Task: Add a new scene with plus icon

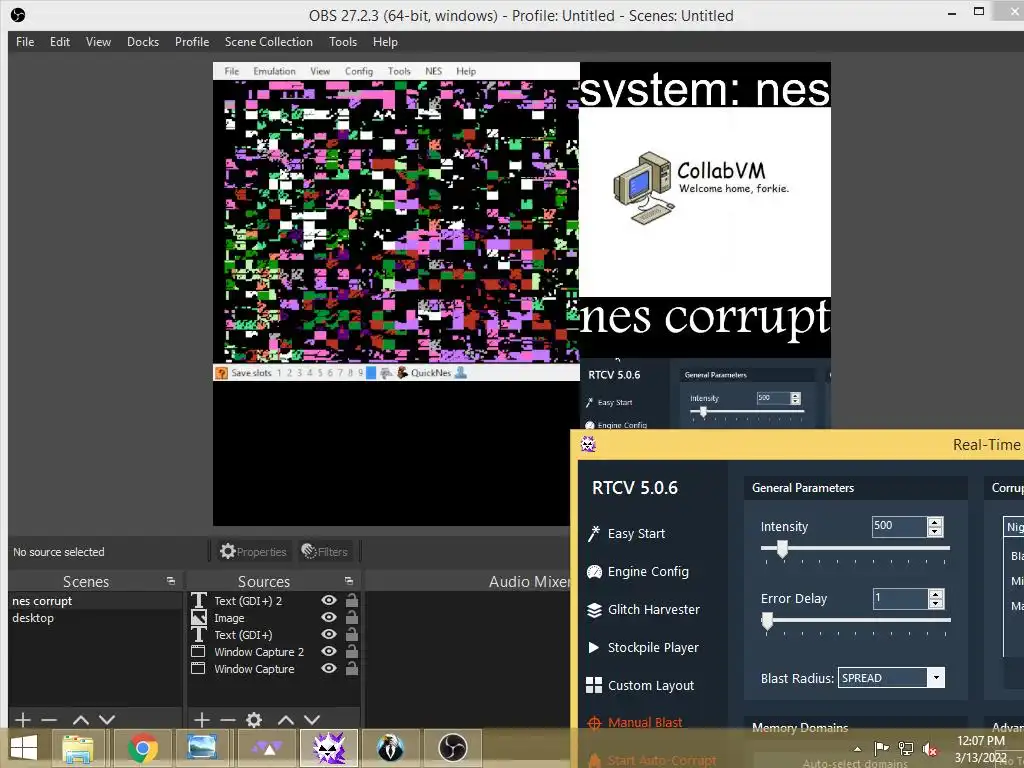Action: pos(23,720)
